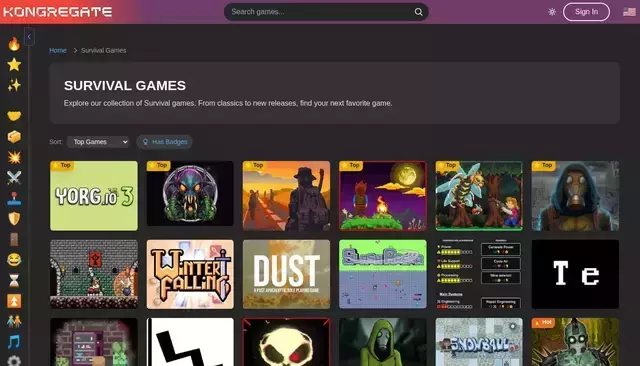Click the Survival Games page heading
640x366 pixels.
coord(125,86)
